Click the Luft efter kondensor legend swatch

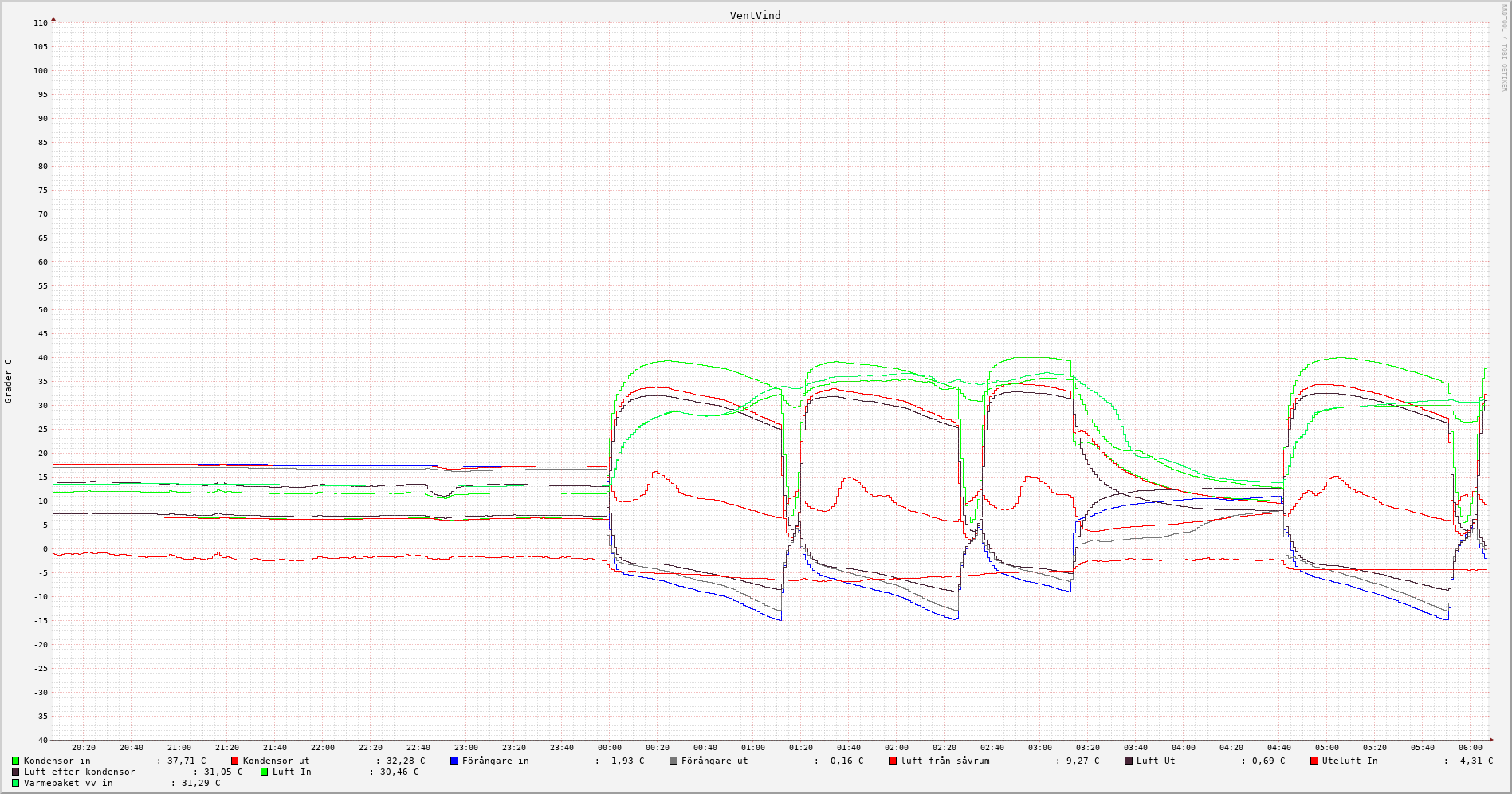pos(16,772)
